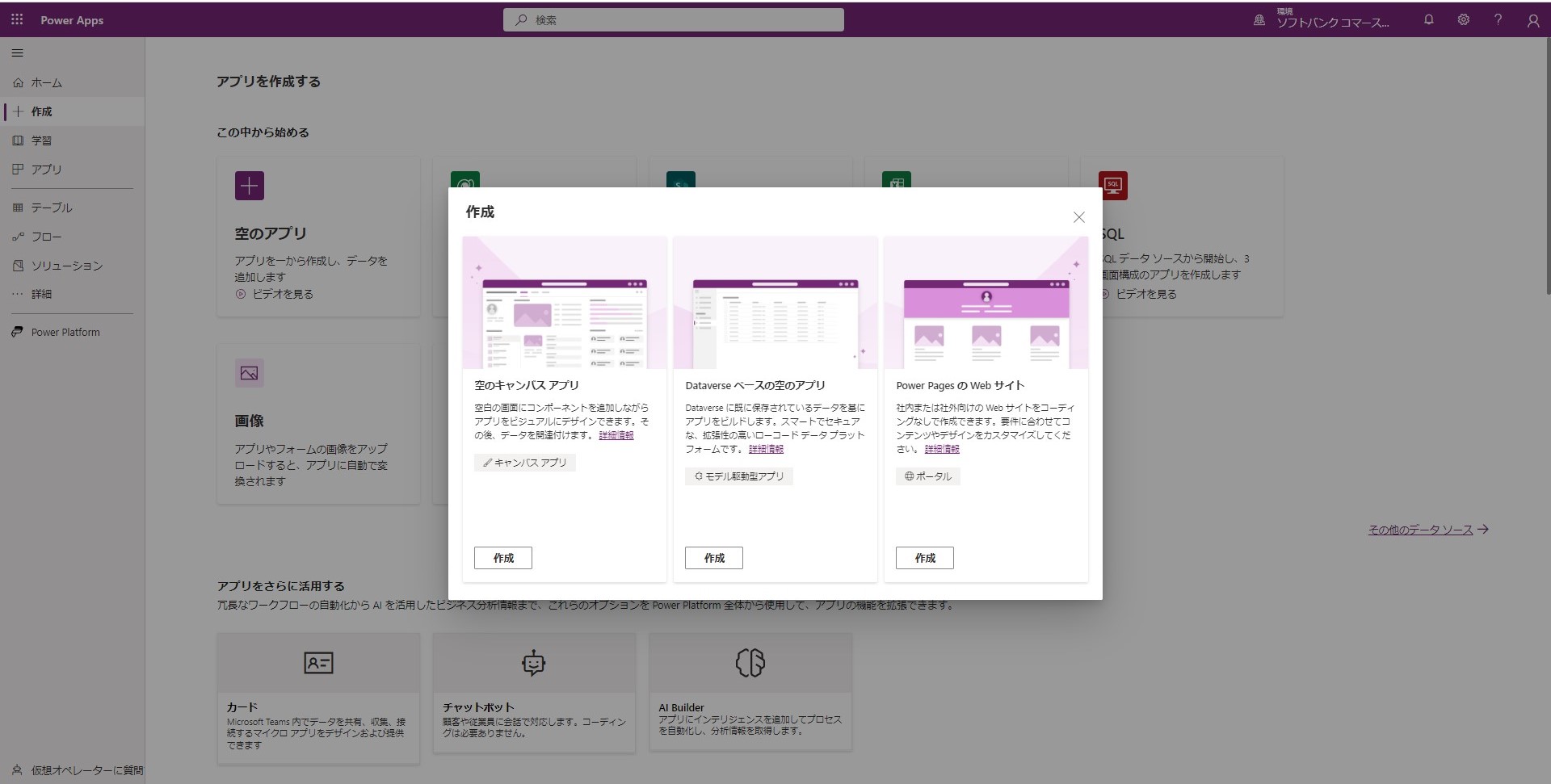Click the notifications bell icon

[1428, 19]
